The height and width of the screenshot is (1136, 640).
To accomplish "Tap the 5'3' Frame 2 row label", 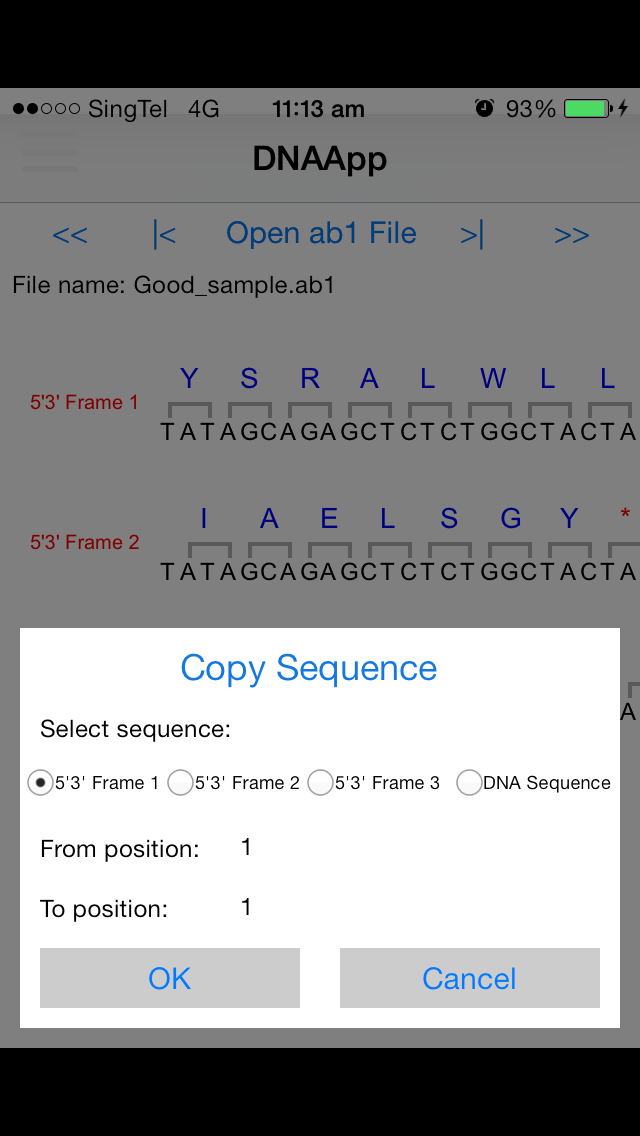I will [x=85, y=542].
